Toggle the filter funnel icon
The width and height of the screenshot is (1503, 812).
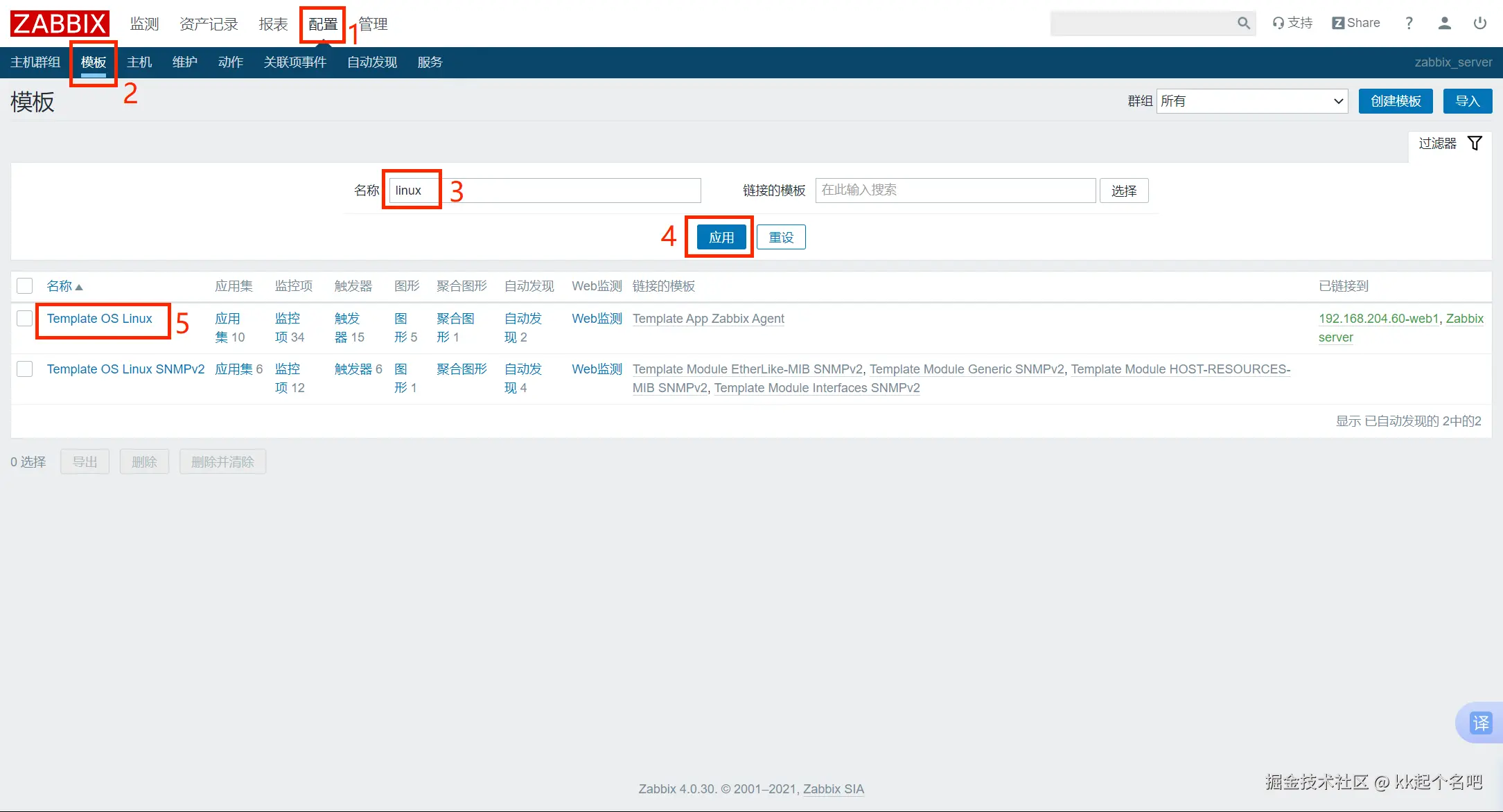pos(1475,143)
